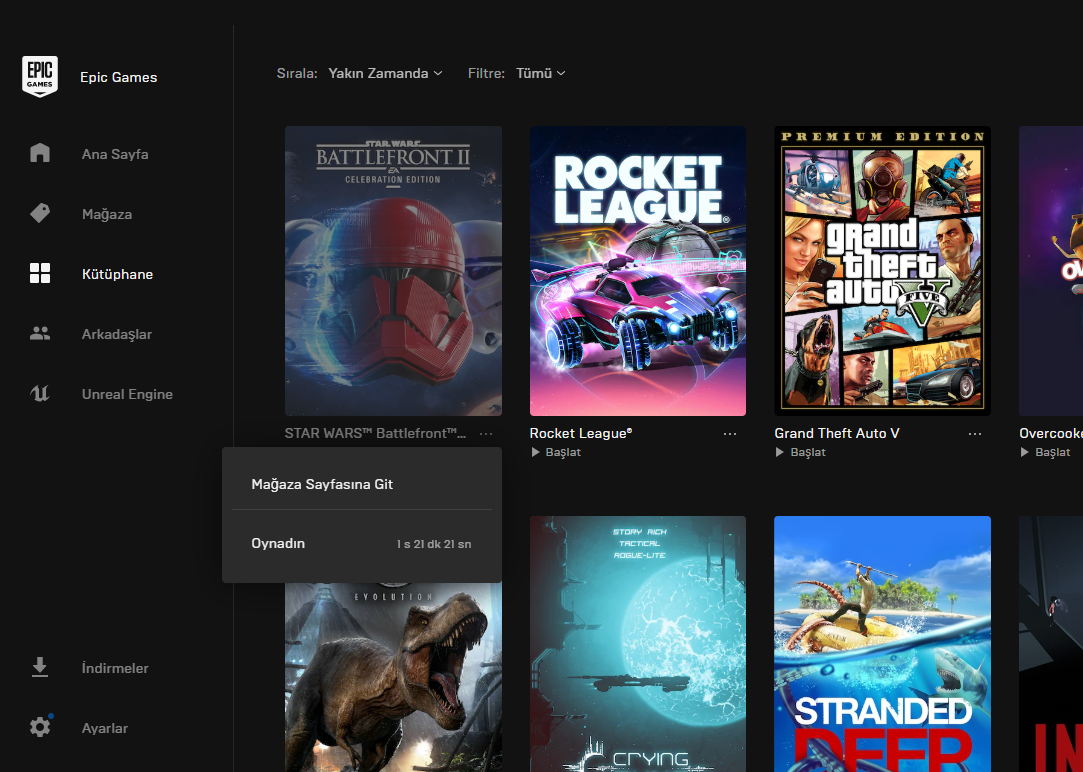Click the Ana Sayfa home icon

[40, 153]
